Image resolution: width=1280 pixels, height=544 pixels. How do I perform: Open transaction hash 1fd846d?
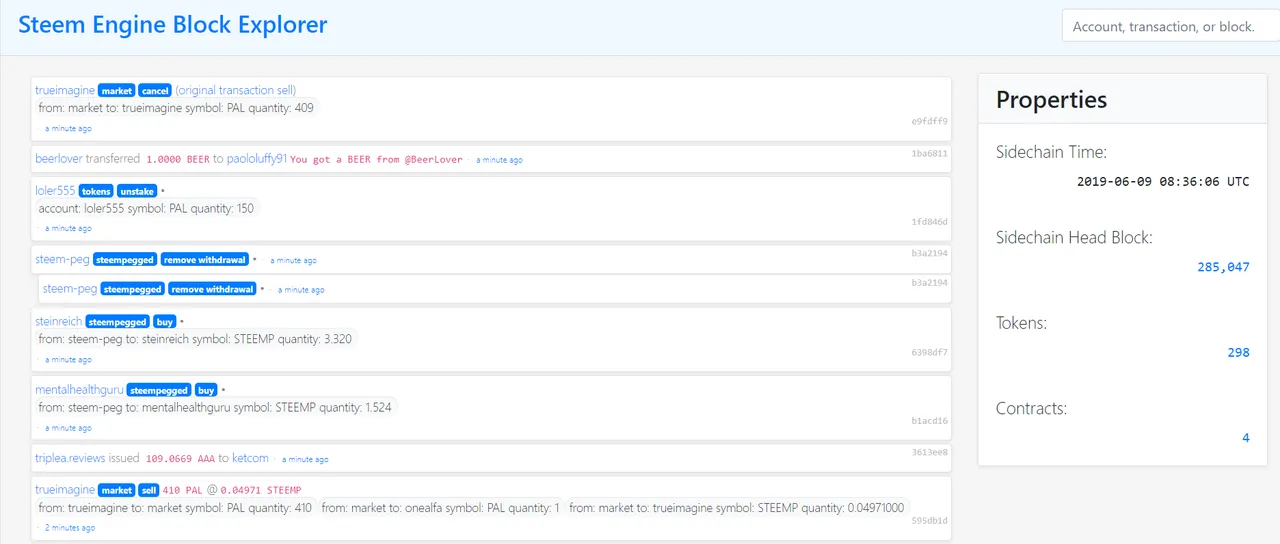click(929, 221)
